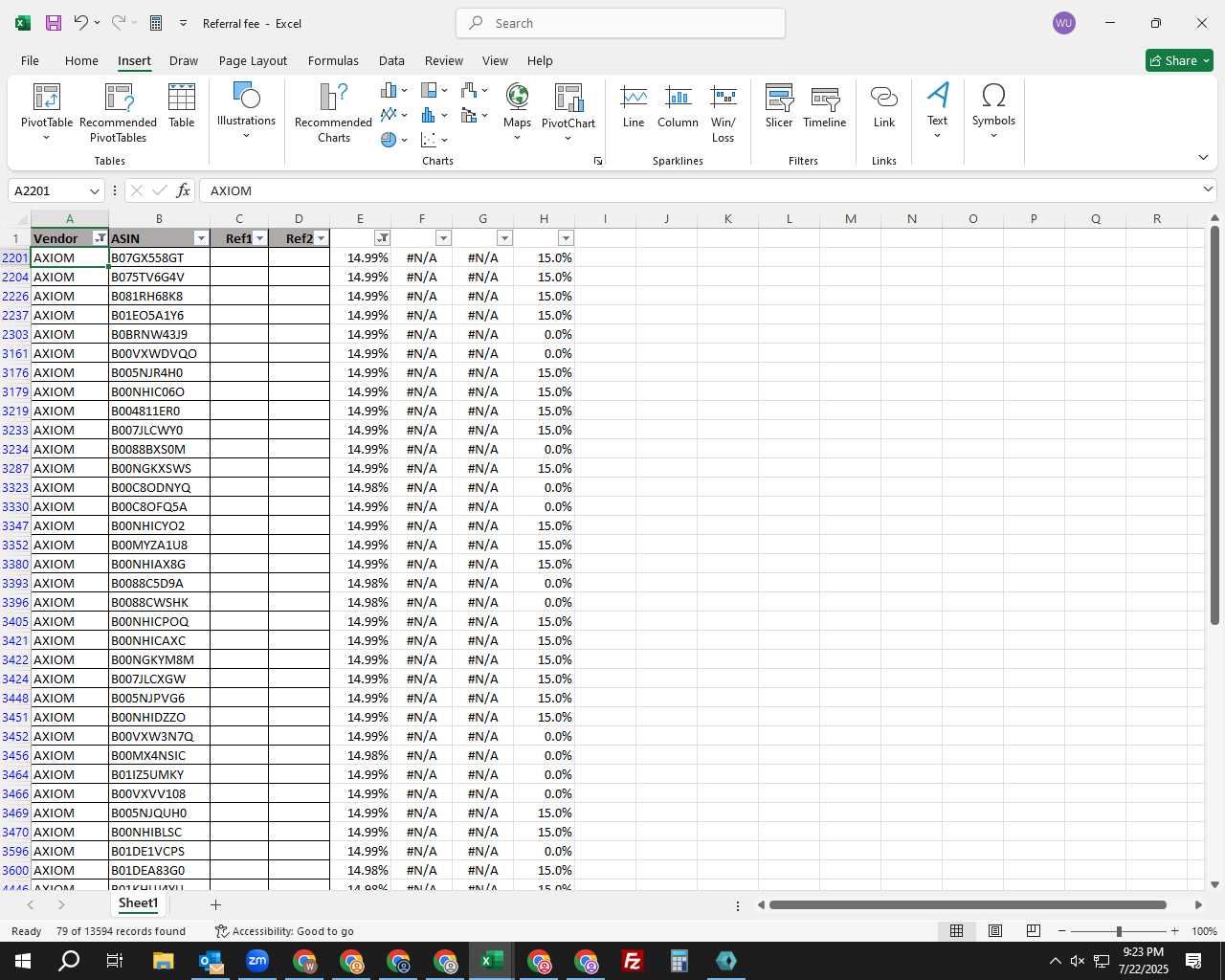Click the vertical scrollbar thumb

1214,426
